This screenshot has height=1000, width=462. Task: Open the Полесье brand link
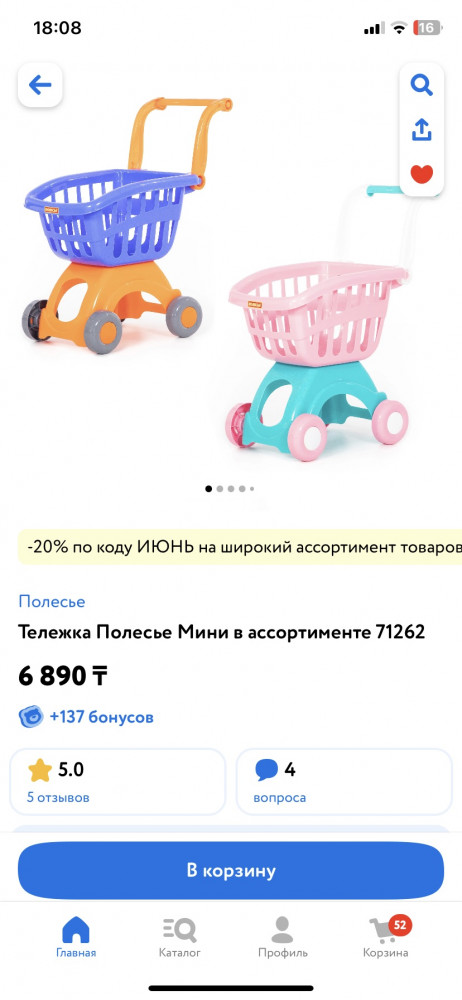52,601
